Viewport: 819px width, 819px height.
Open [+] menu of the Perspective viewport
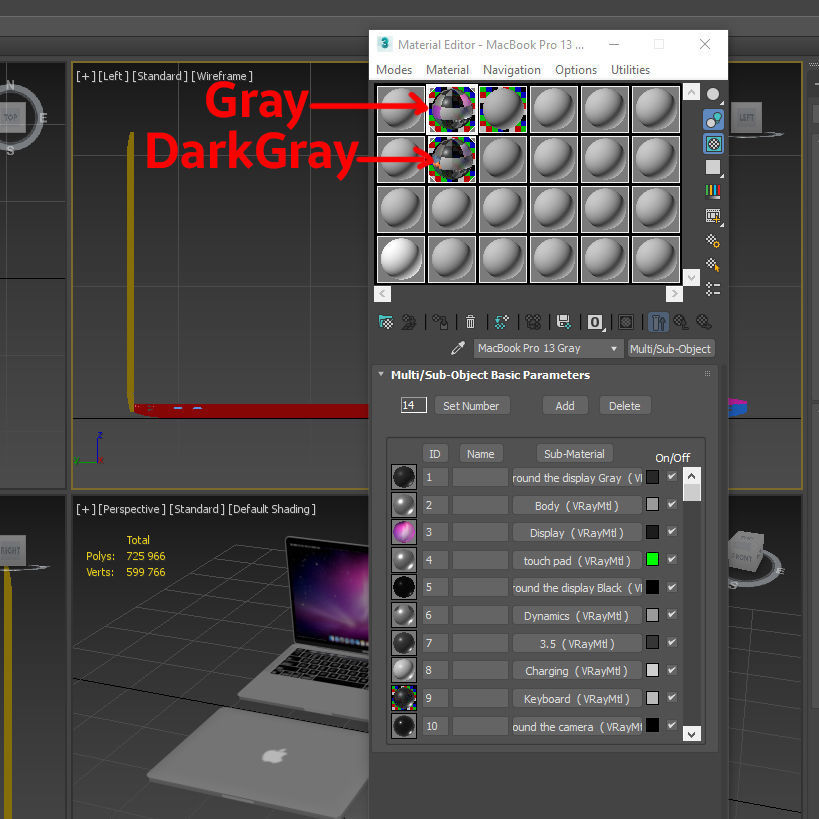pos(85,509)
